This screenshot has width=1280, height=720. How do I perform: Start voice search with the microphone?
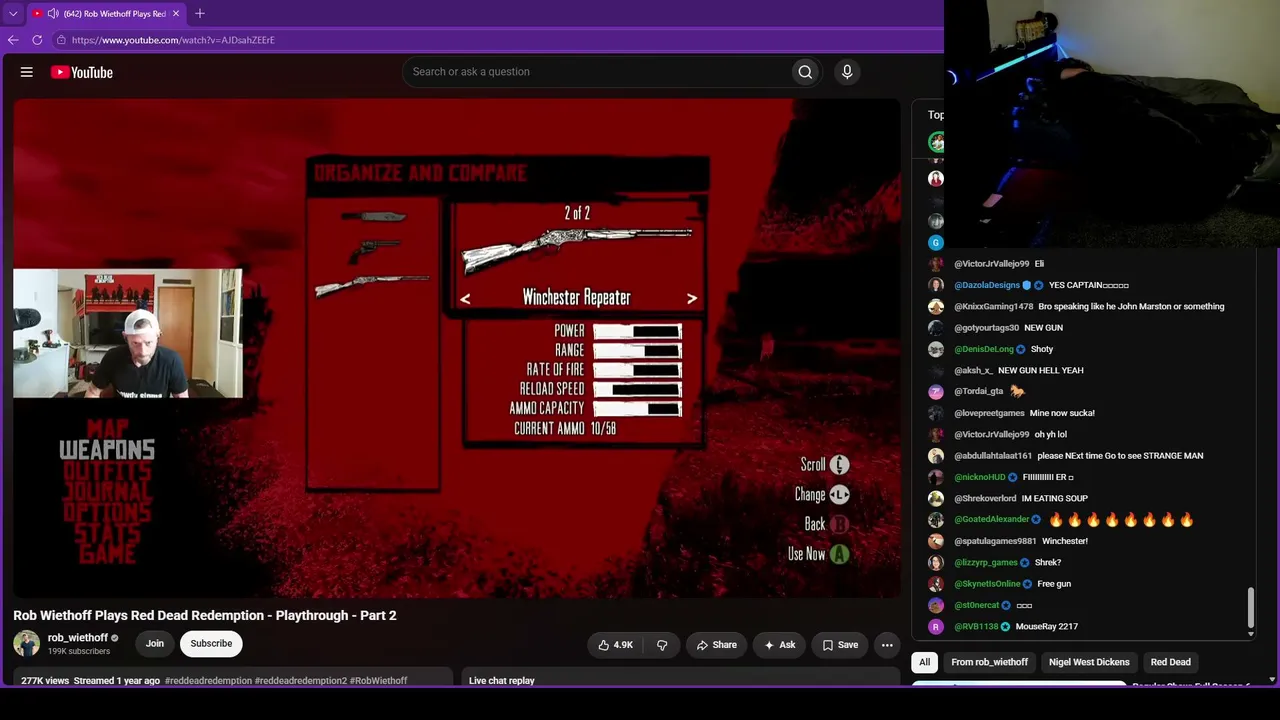pyautogui.click(x=847, y=72)
